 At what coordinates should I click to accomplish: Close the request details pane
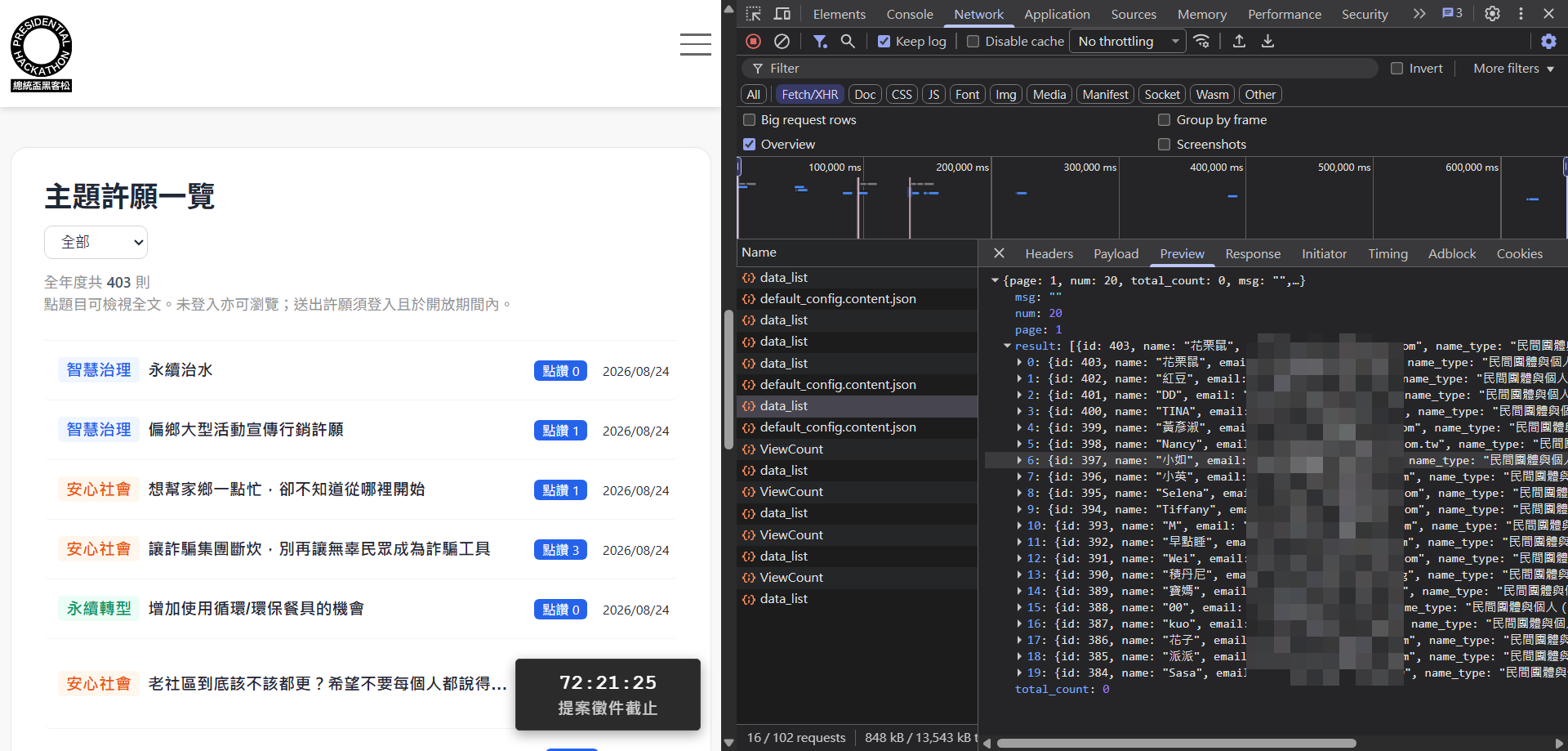999,253
